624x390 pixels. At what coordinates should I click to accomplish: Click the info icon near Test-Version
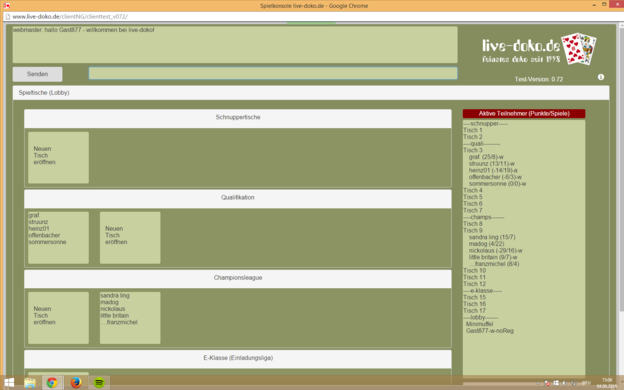[x=601, y=77]
